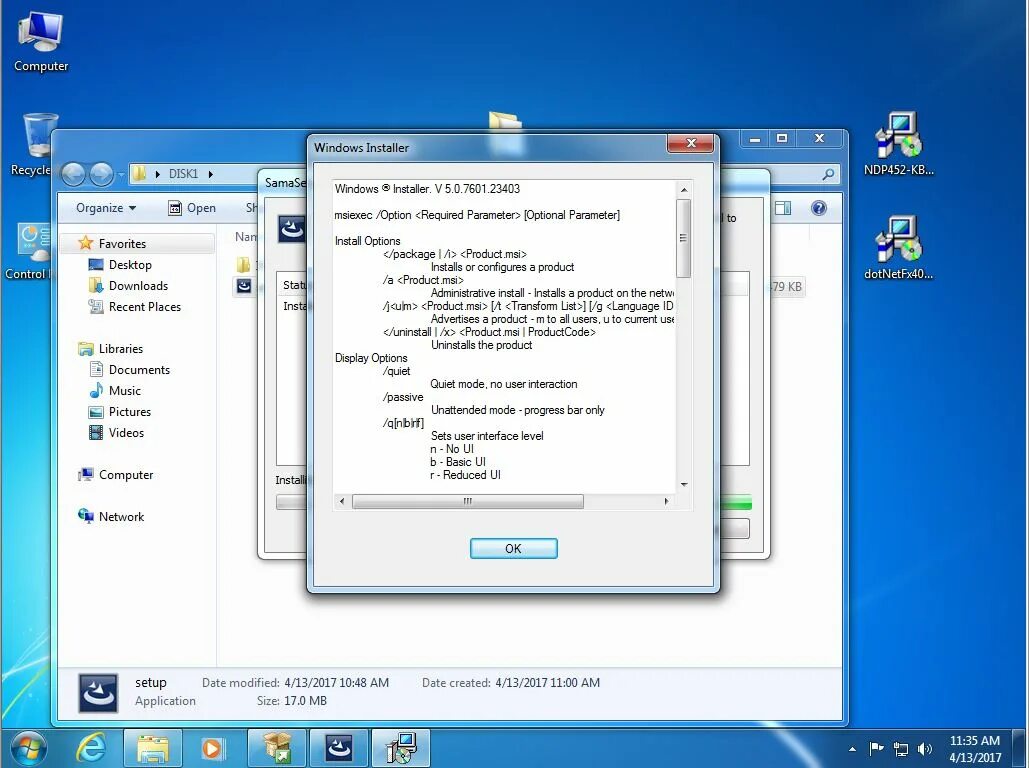Click the vertical scrollbar up arrow in Installer help
Screen dimensions: 1029x768
point(683,190)
